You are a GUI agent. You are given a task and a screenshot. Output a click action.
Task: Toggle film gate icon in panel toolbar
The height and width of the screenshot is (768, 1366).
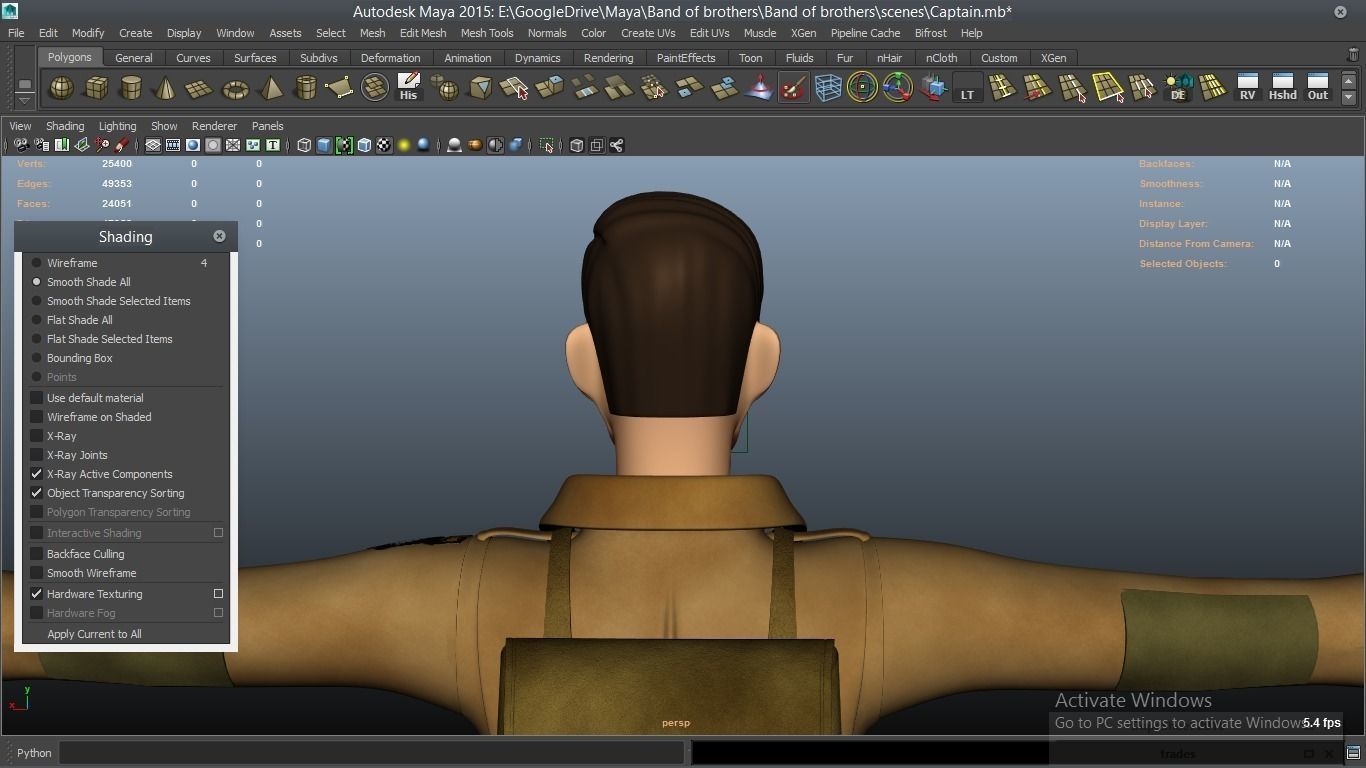(173, 145)
